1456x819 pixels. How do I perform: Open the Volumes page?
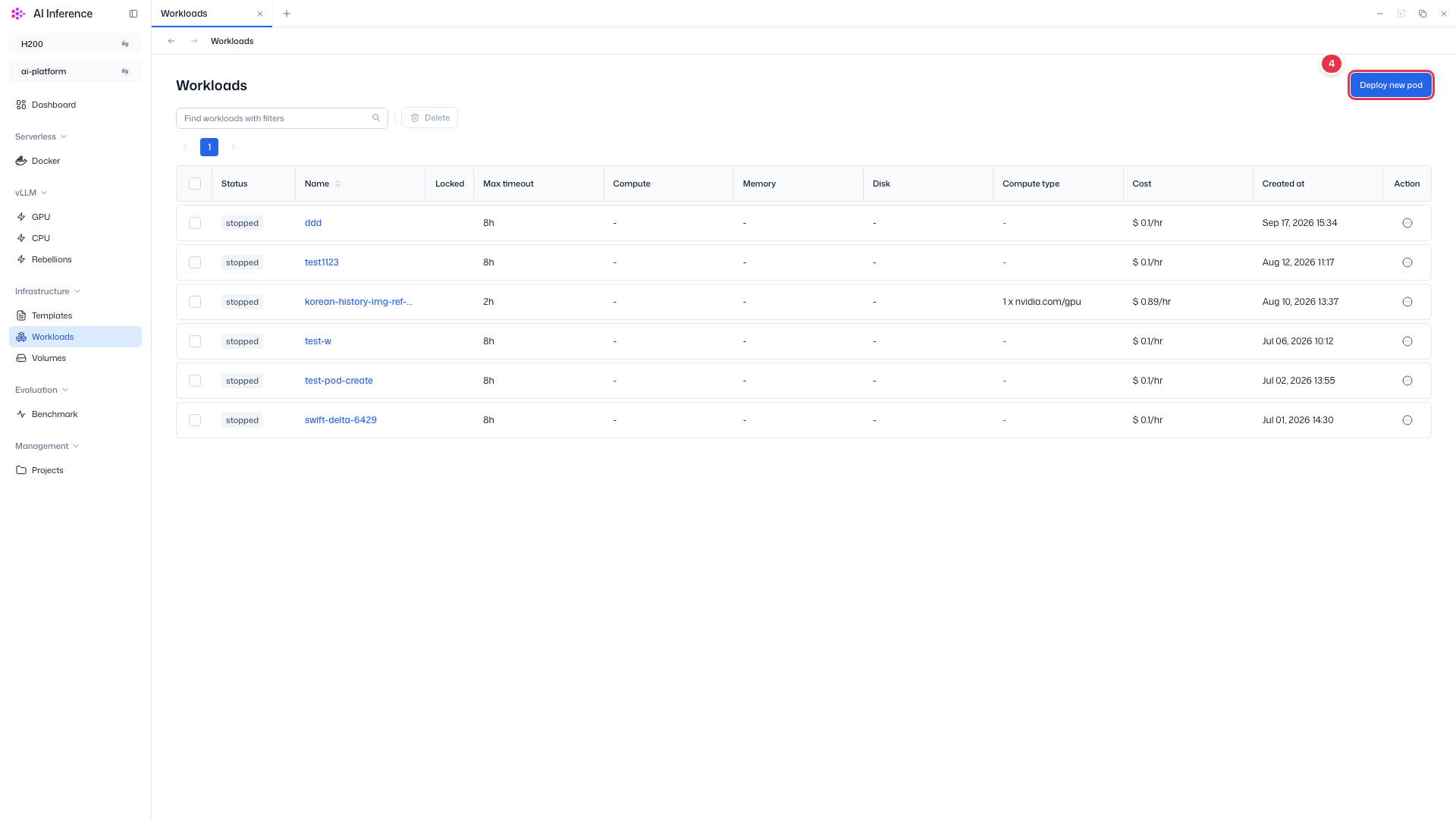[x=75, y=358]
